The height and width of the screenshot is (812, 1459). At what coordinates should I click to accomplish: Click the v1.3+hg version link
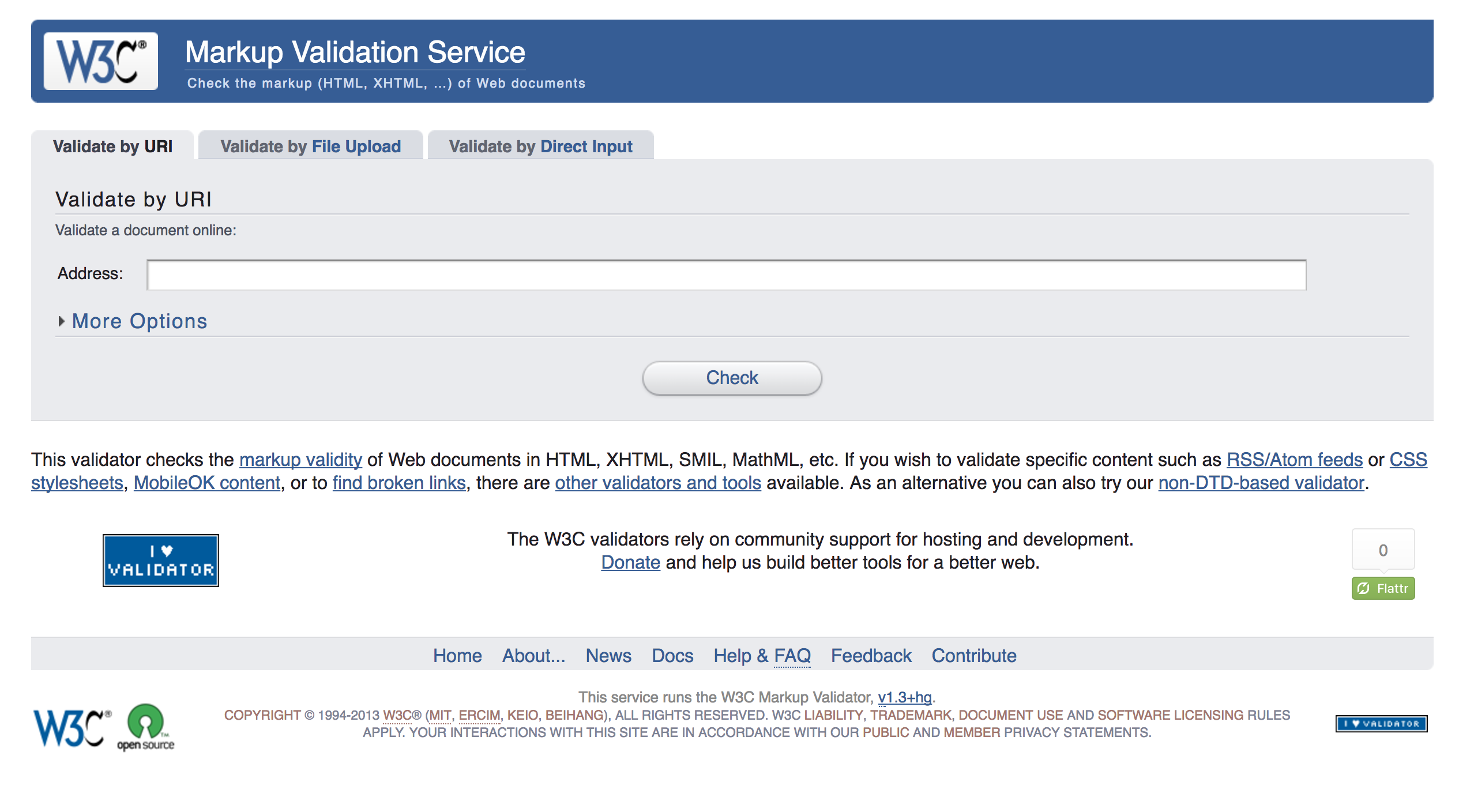point(905,697)
